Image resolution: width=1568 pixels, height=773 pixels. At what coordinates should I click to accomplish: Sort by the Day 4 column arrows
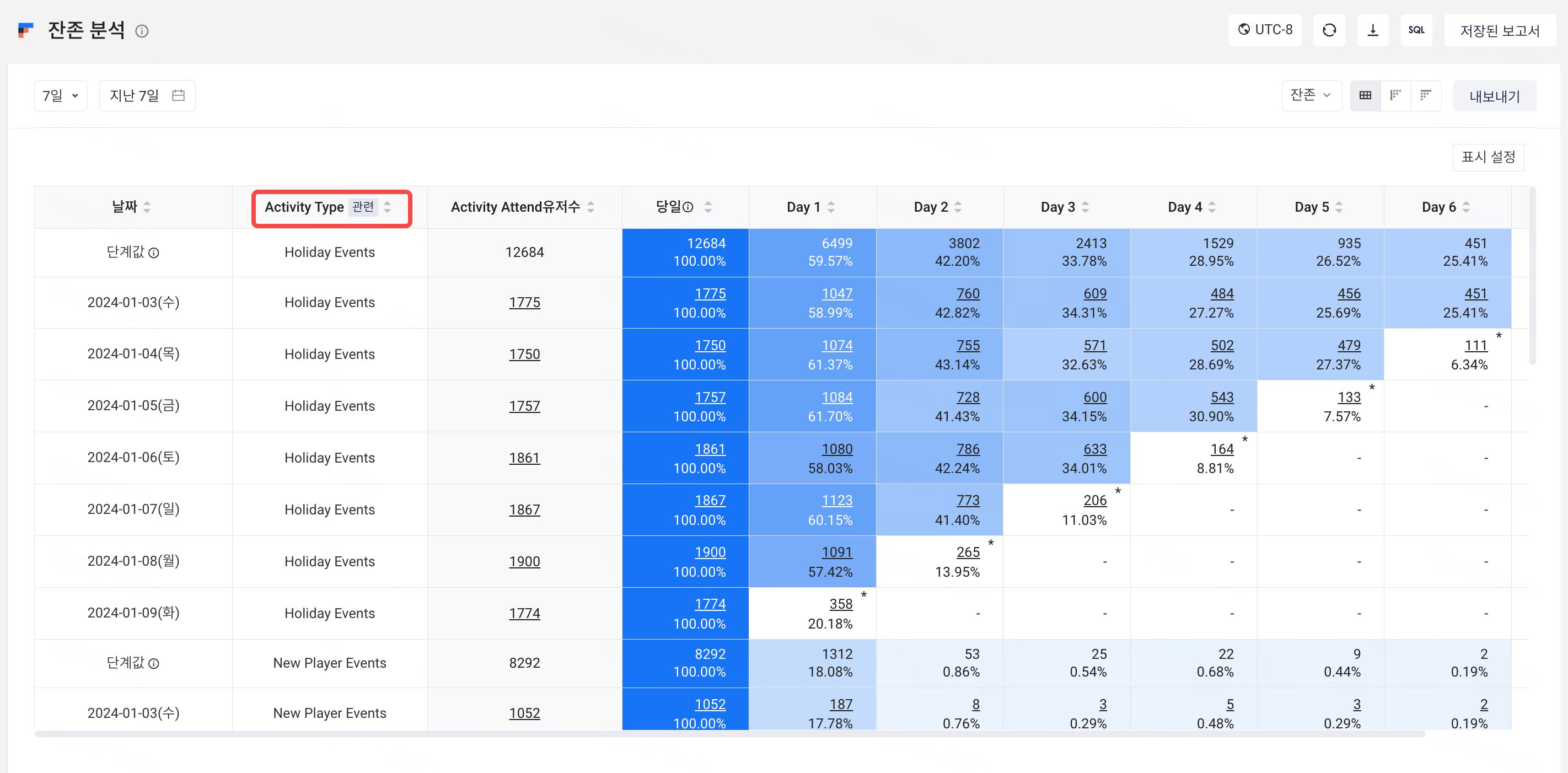(1212, 207)
